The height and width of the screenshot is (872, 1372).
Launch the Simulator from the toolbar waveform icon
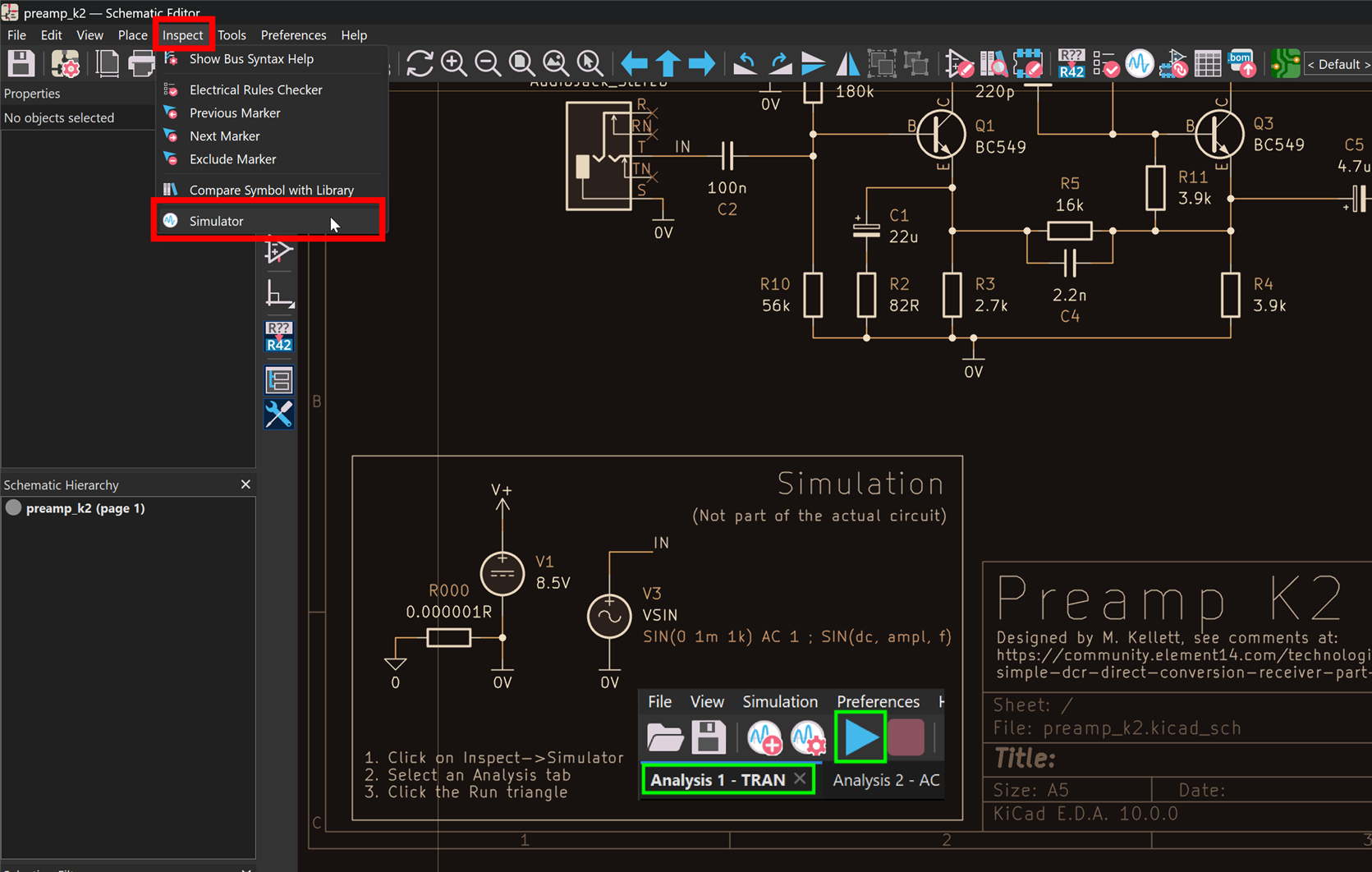click(x=1140, y=63)
